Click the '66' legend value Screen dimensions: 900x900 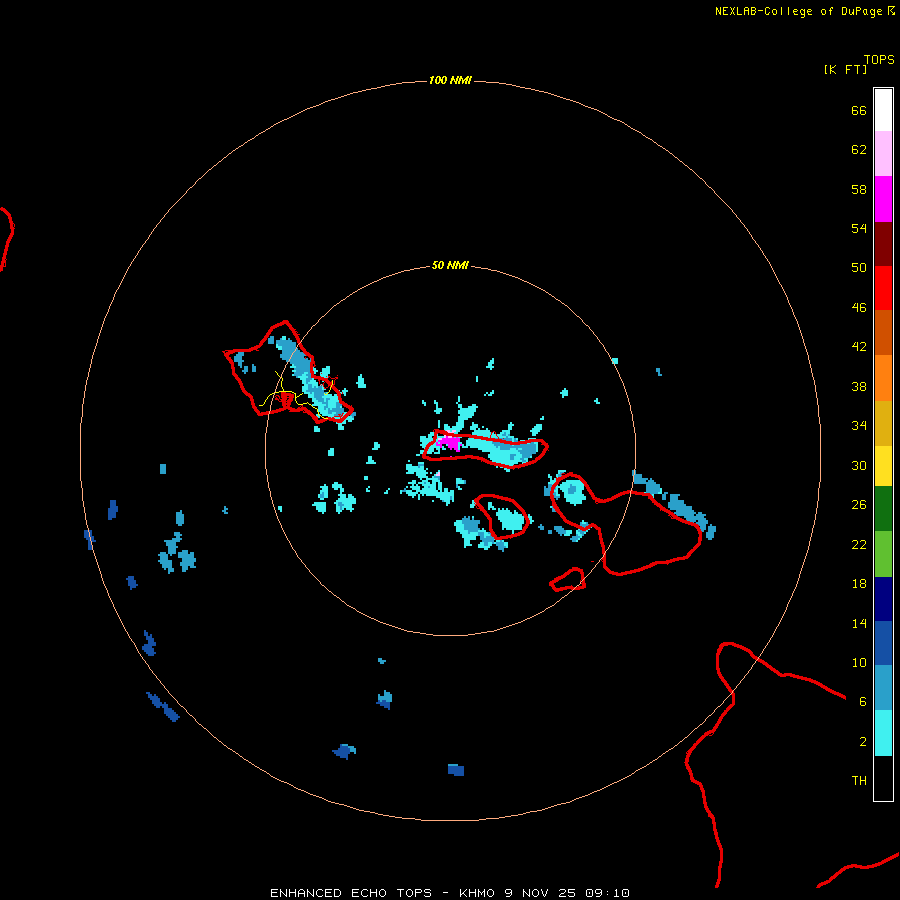click(x=859, y=110)
